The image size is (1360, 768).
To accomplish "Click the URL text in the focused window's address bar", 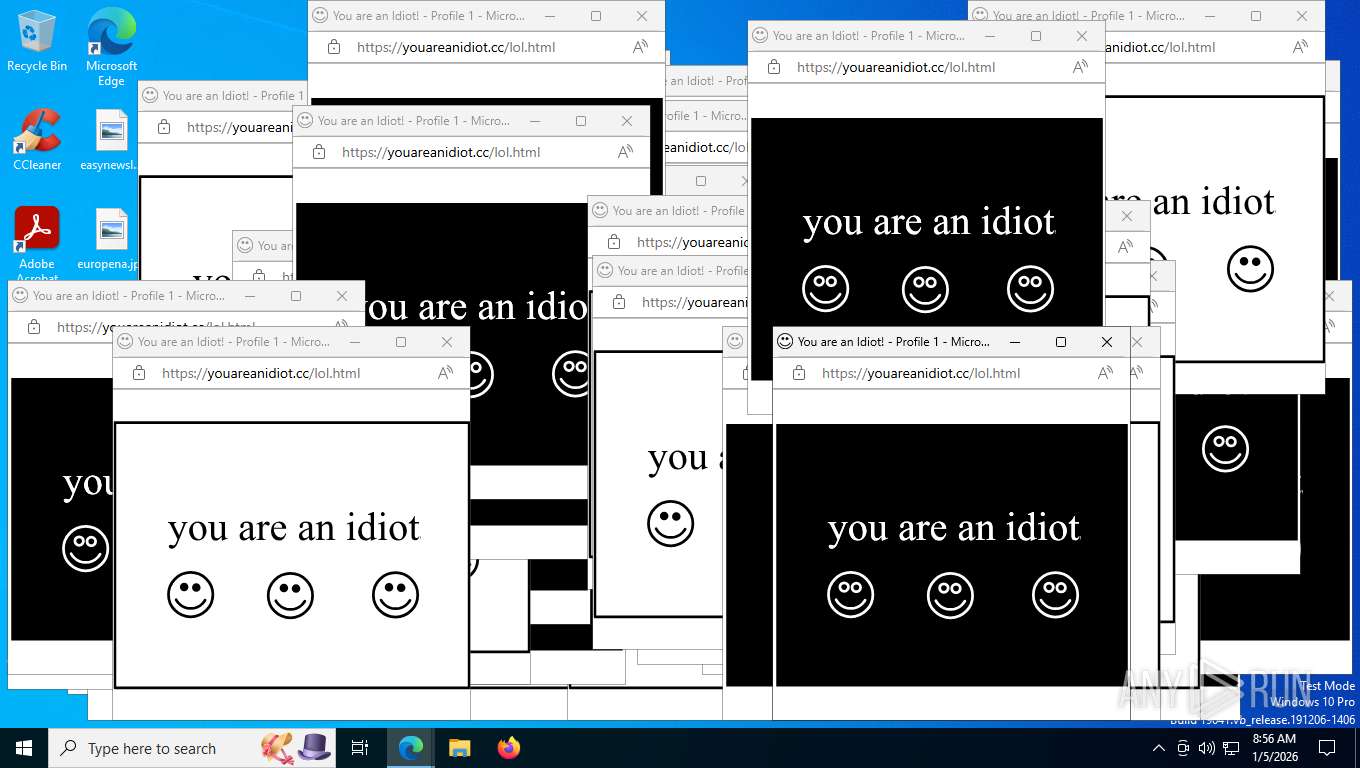I will 921,373.
